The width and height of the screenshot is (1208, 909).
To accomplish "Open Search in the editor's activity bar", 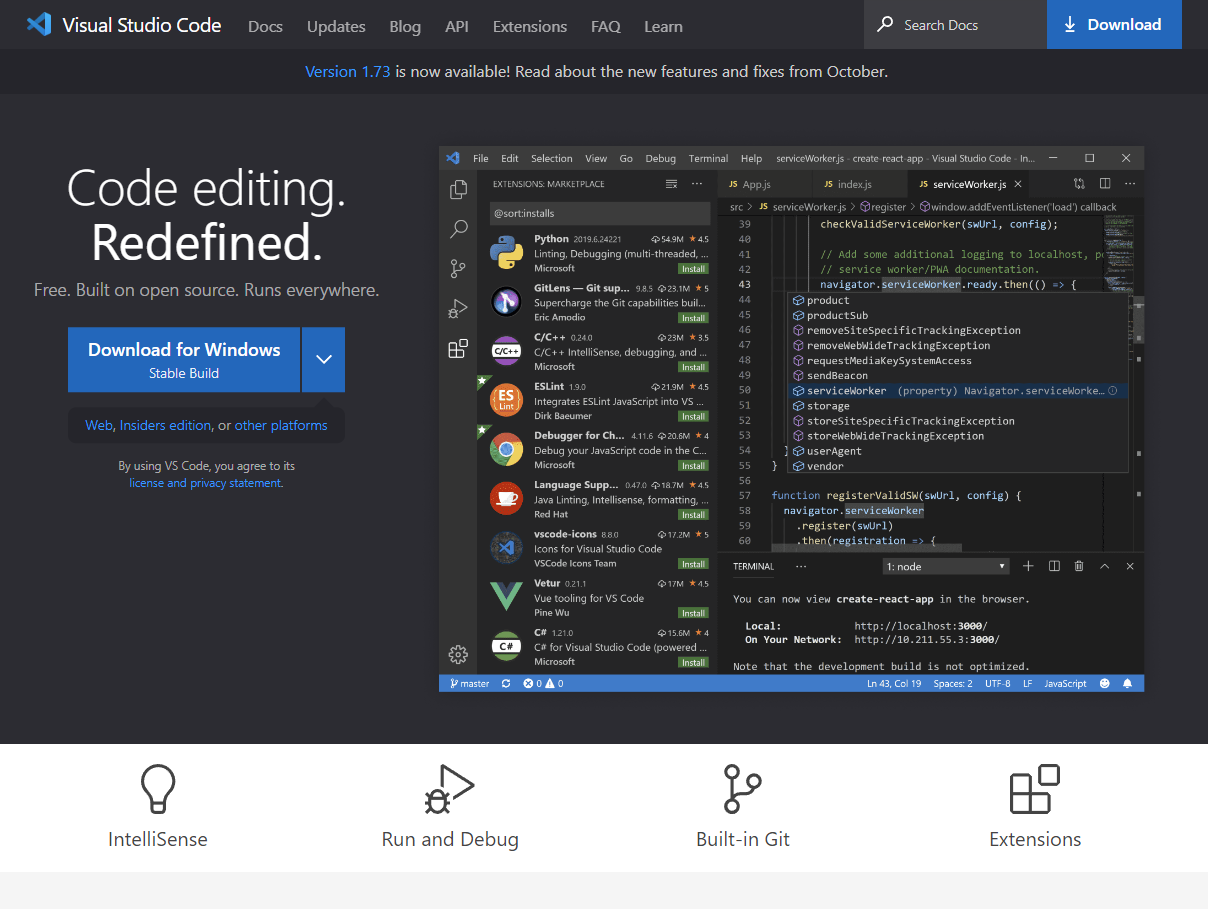I will 459,229.
